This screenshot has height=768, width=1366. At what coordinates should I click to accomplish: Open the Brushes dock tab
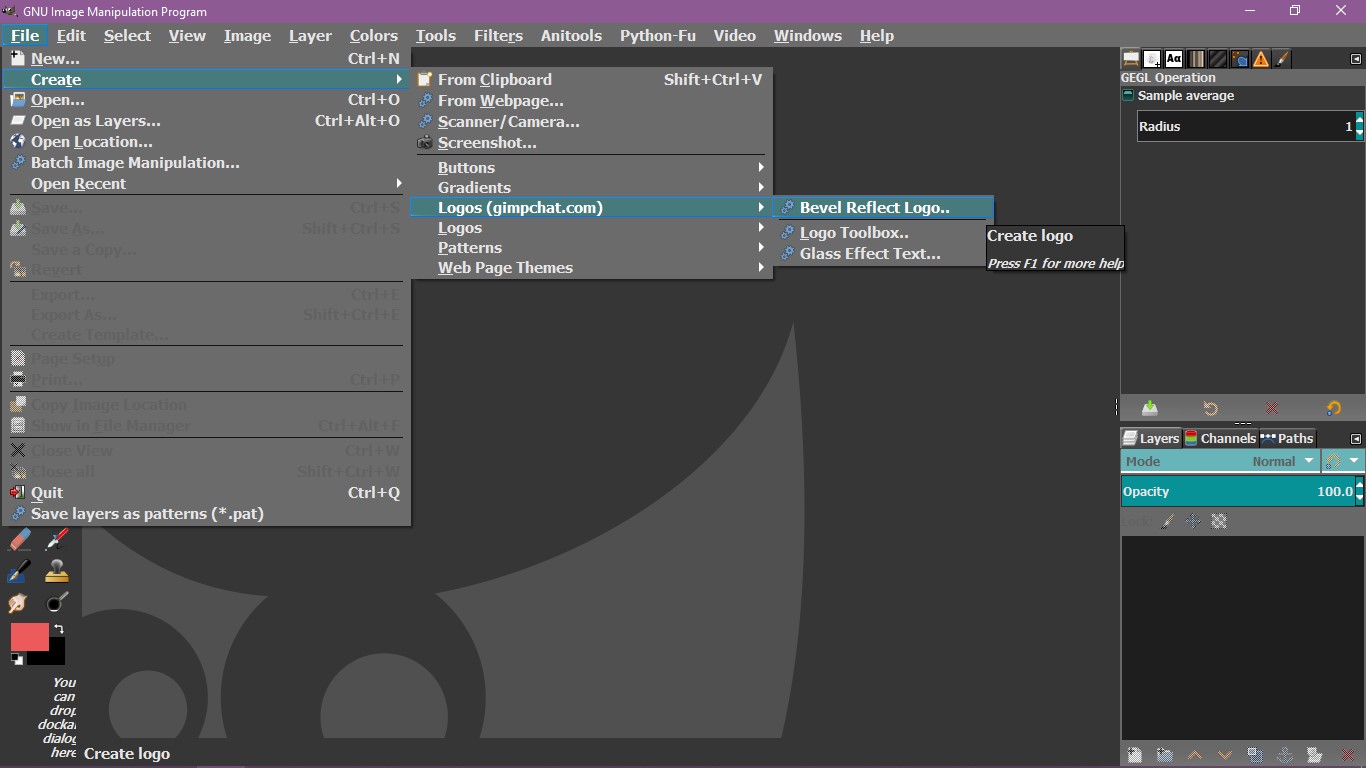pos(1282,59)
